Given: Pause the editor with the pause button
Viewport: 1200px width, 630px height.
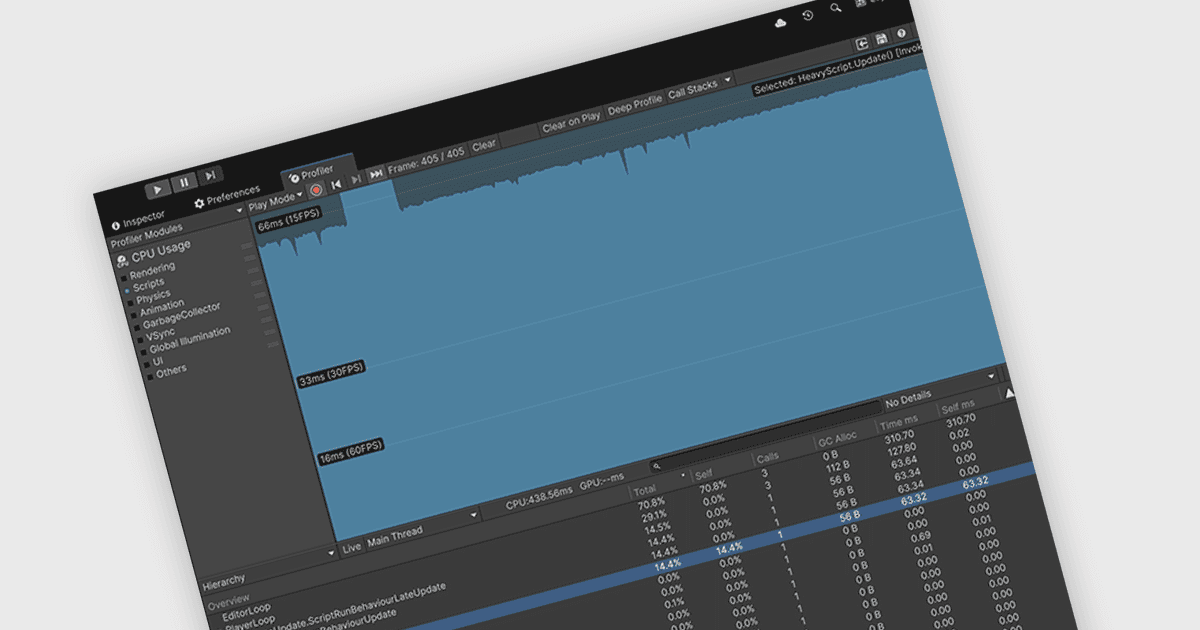Looking at the screenshot, I should 184,183.
